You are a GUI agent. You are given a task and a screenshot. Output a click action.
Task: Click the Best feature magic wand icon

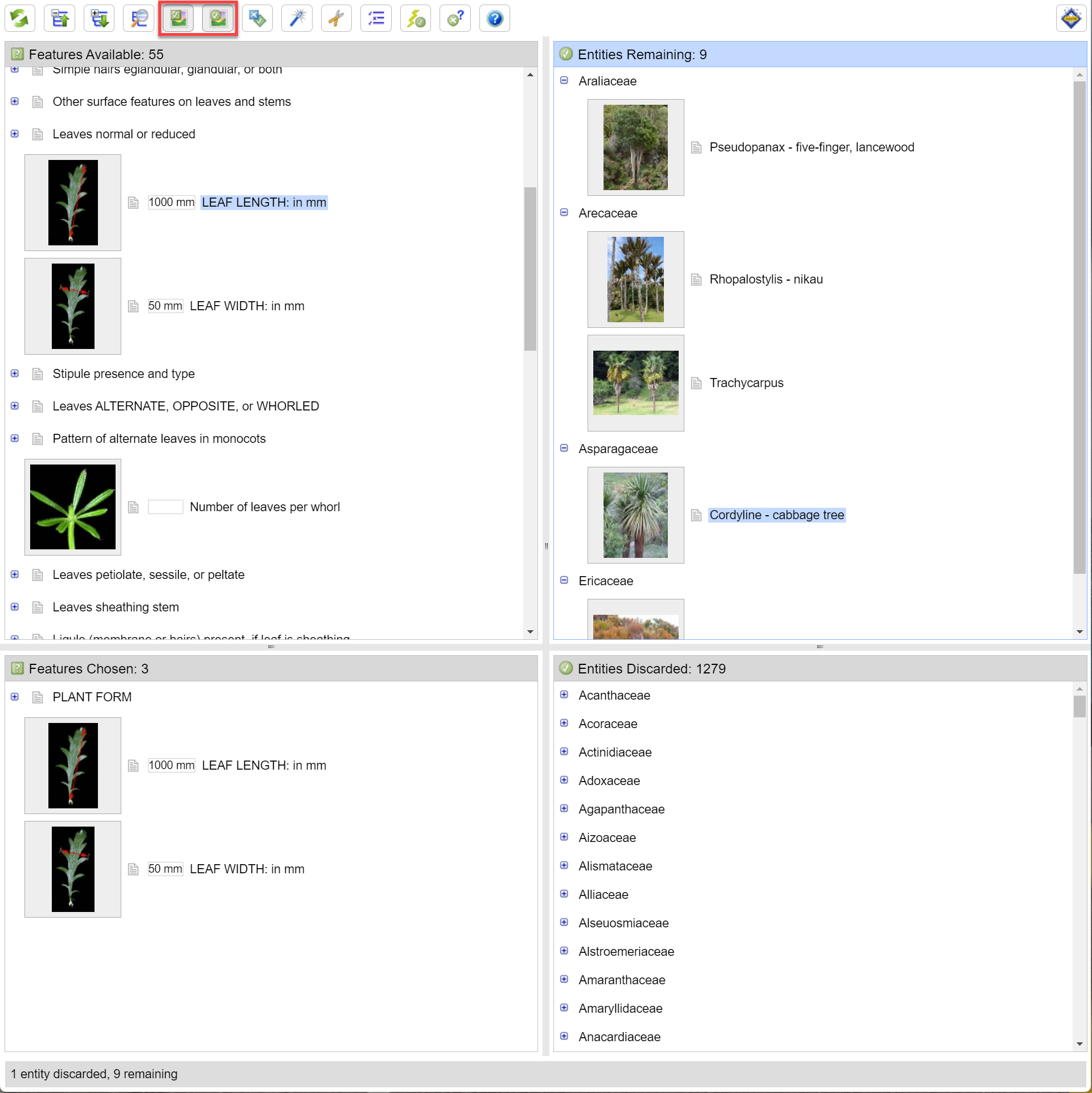tap(297, 19)
